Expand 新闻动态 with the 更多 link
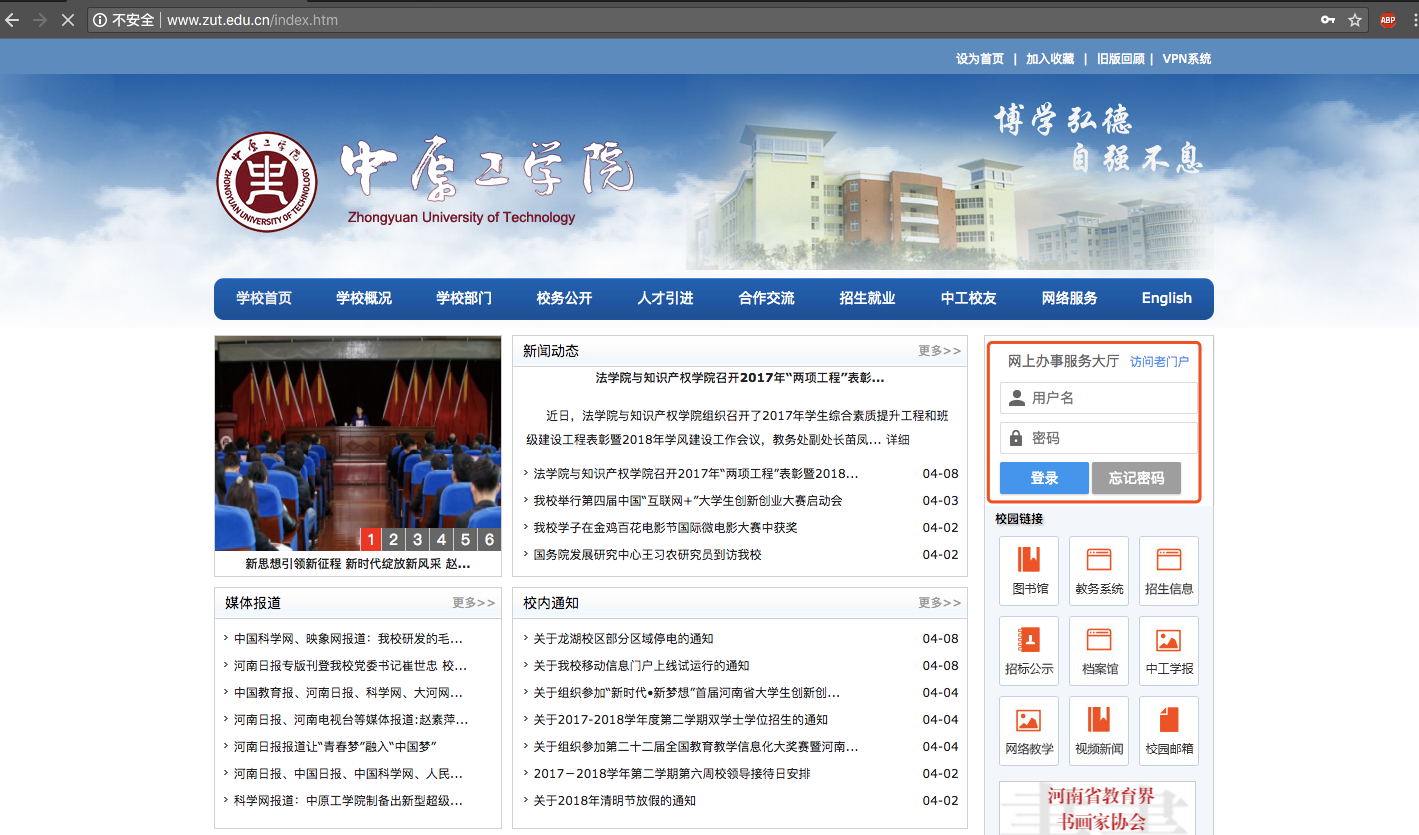The width and height of the screenshot is (1419, 835). [939, 351]
